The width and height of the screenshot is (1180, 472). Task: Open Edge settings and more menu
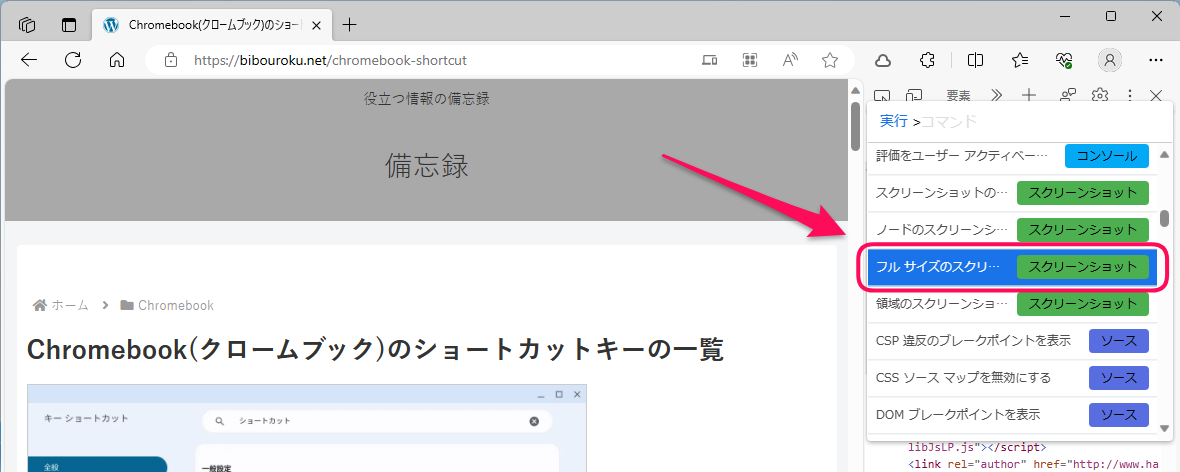click(1156, 60)
